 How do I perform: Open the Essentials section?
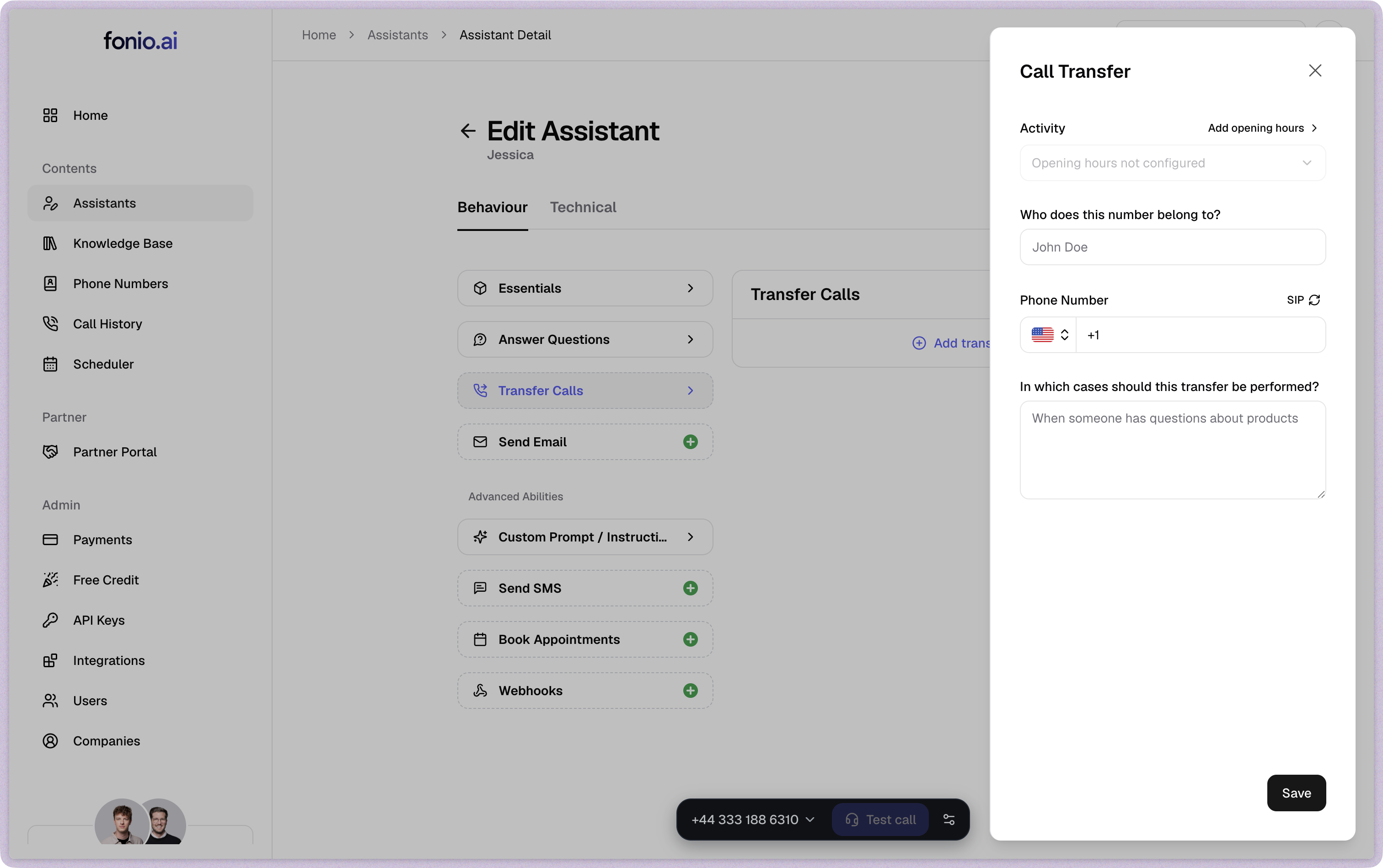click(x=584, y=288)
